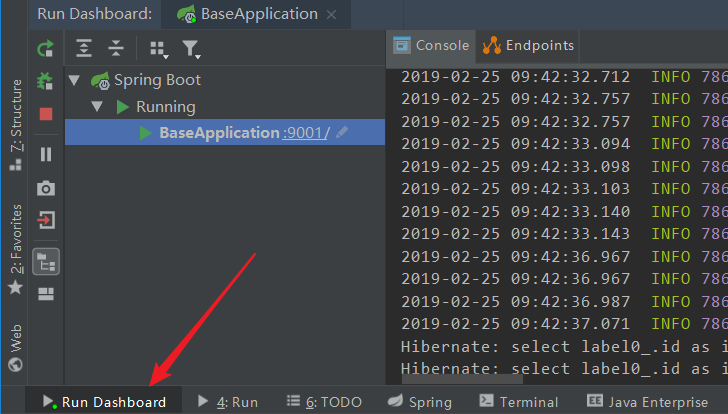The height and width of the screenshot is (414, 728).
Task: Toggle the layout icon below tree view button
Action: (45, 294)
